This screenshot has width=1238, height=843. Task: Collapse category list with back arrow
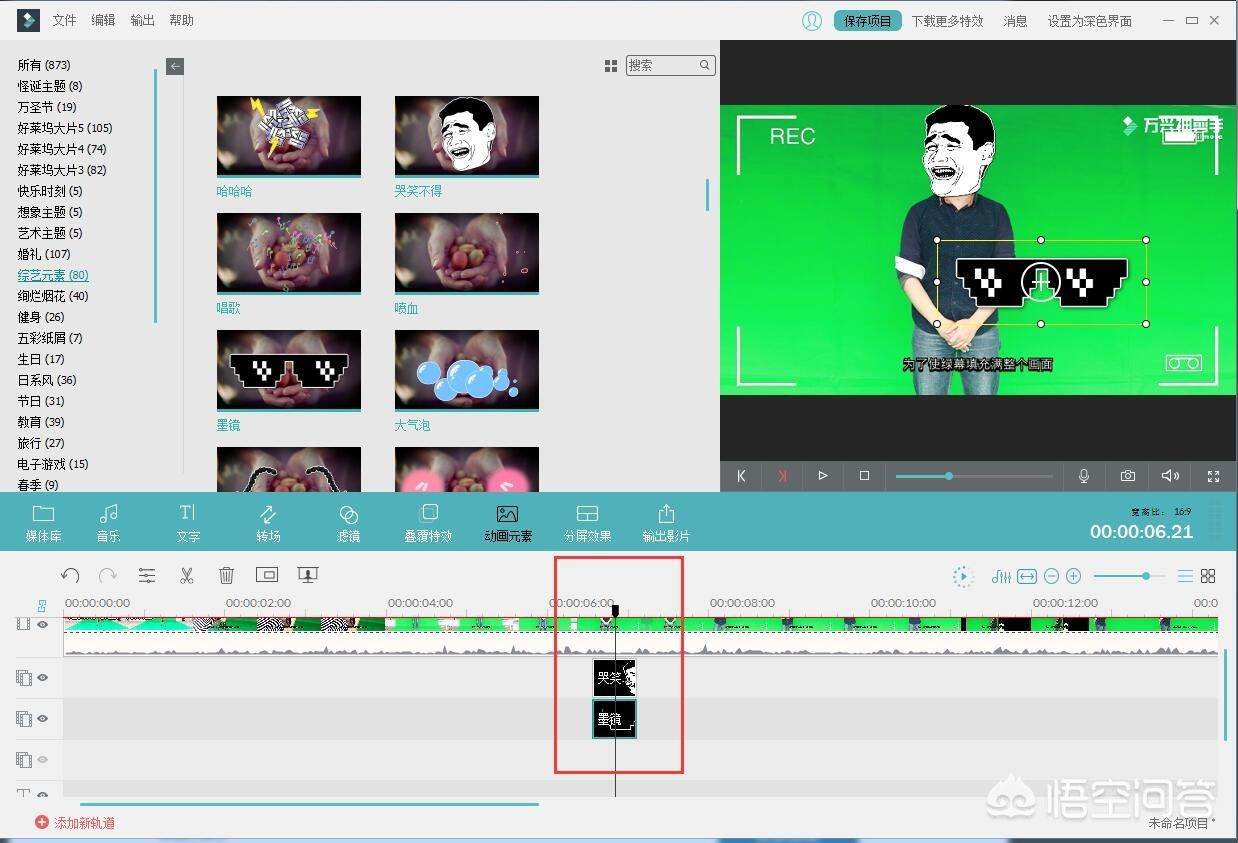tap(175, 66)
